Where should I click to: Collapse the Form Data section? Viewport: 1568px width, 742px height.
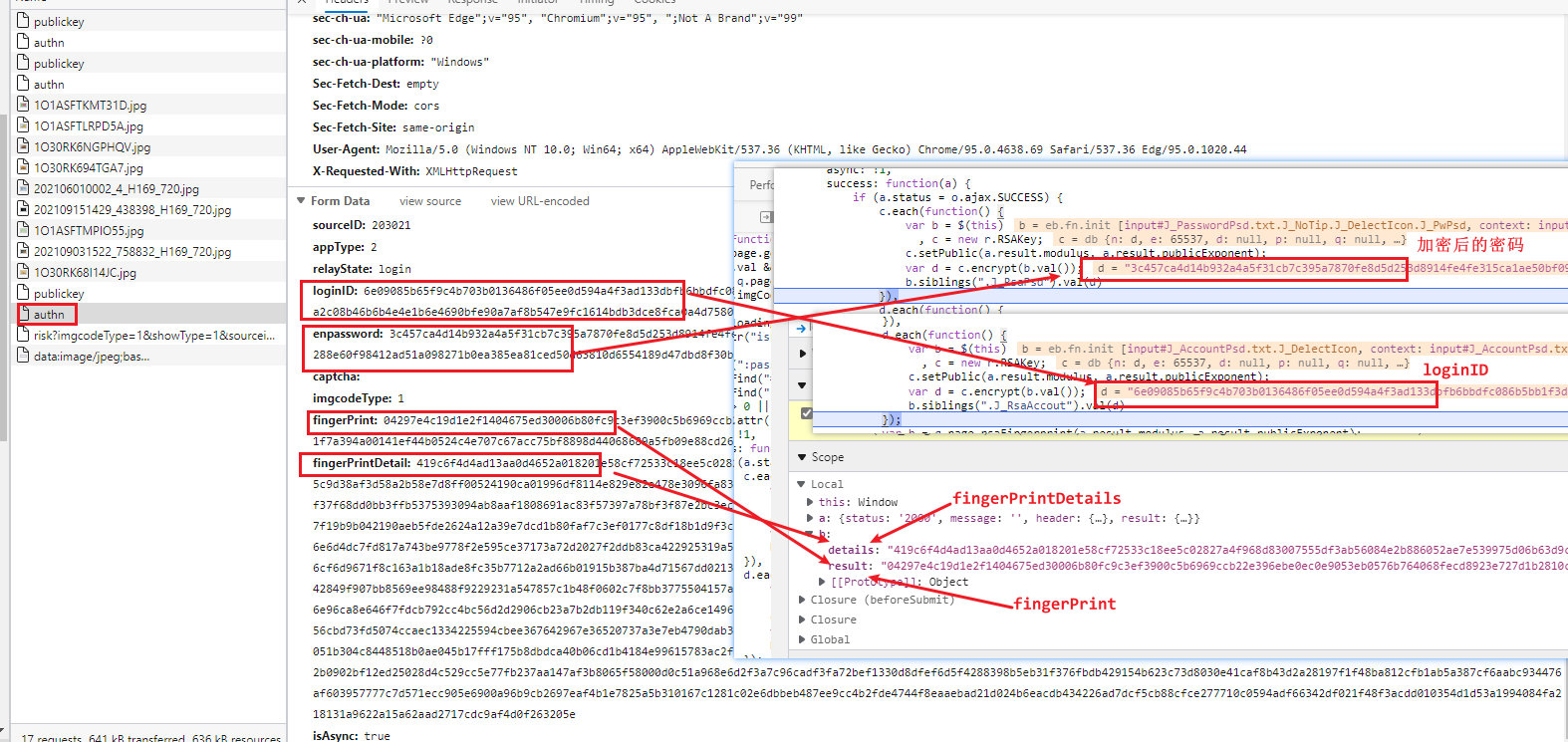(x=301, y=201)
